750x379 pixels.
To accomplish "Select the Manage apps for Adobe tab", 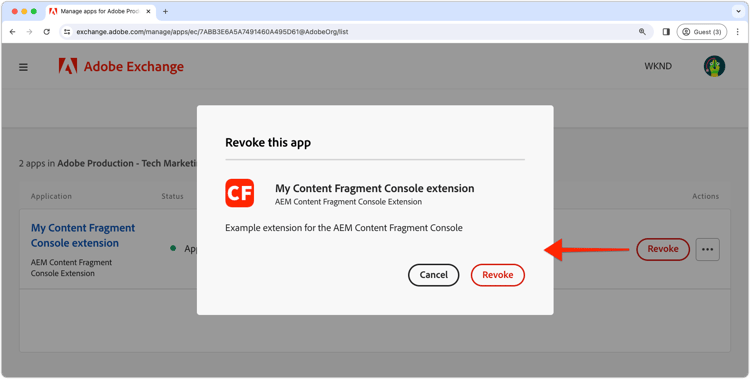I will click(x=99, y=11).
